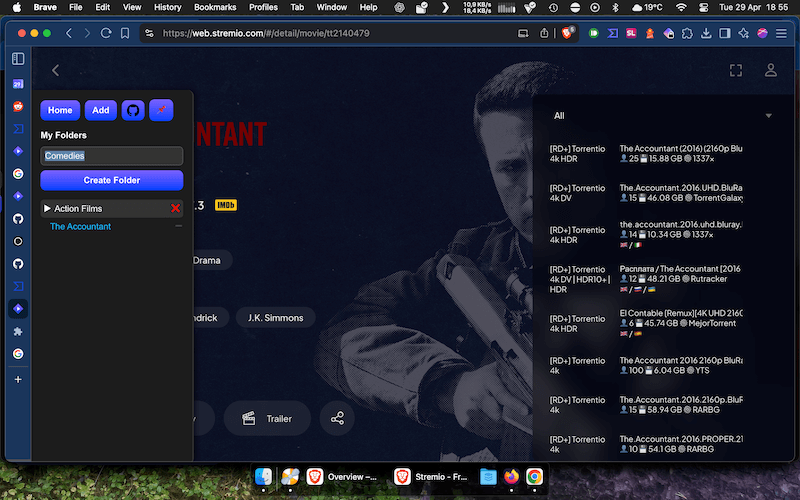
Task: Remove The Accountant using the dash icon
Action: coord(178,226)
